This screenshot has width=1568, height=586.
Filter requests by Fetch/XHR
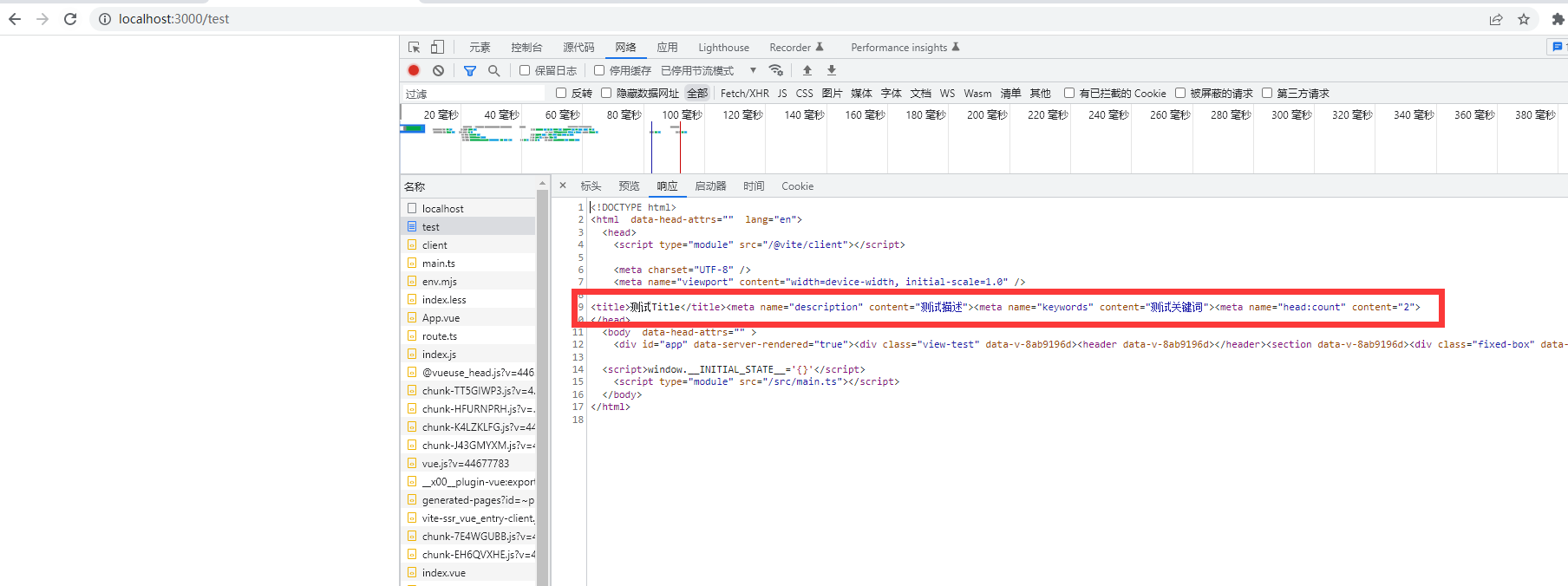coord(744,93)
